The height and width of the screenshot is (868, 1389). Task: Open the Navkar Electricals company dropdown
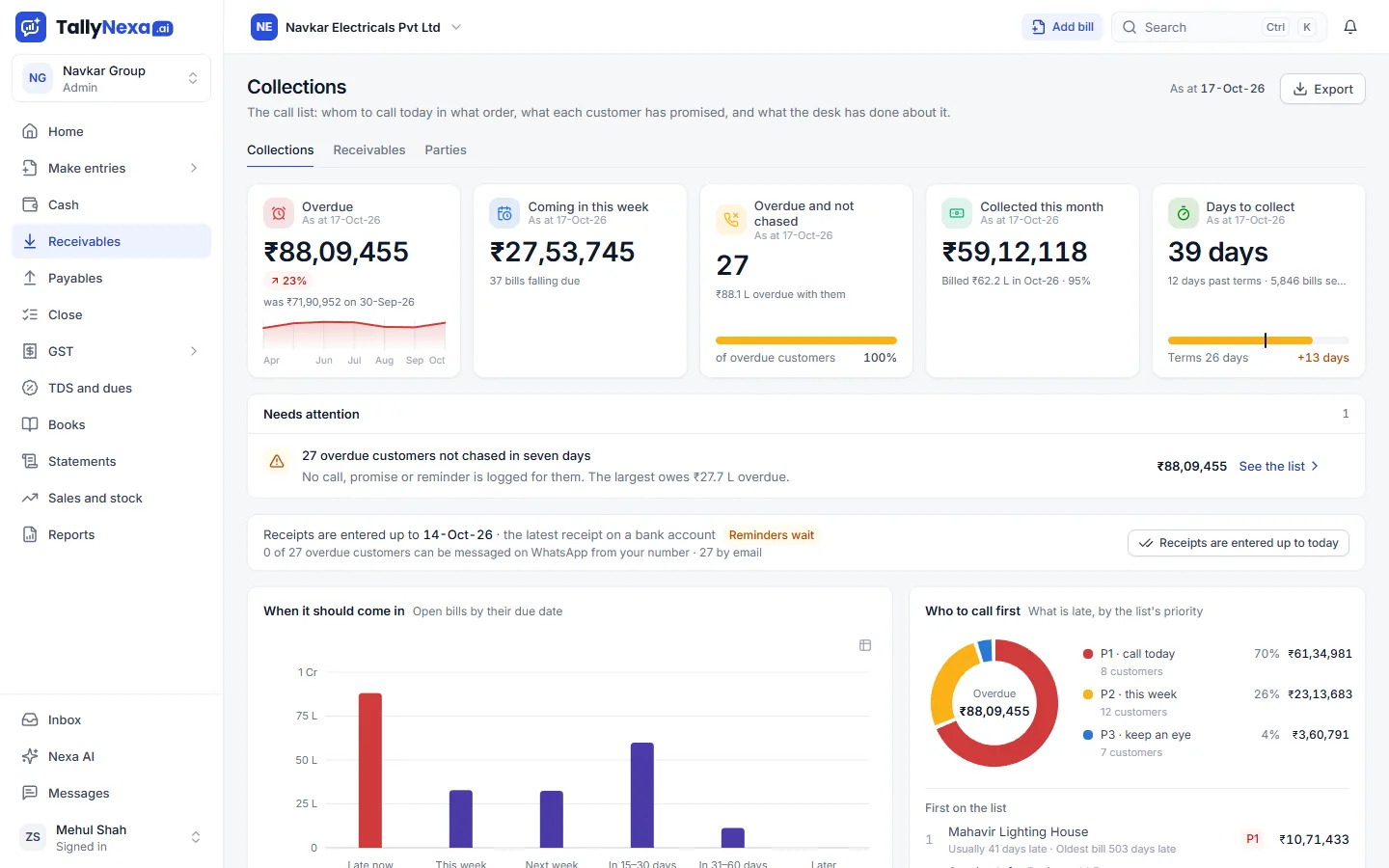[x=357, y=27]
